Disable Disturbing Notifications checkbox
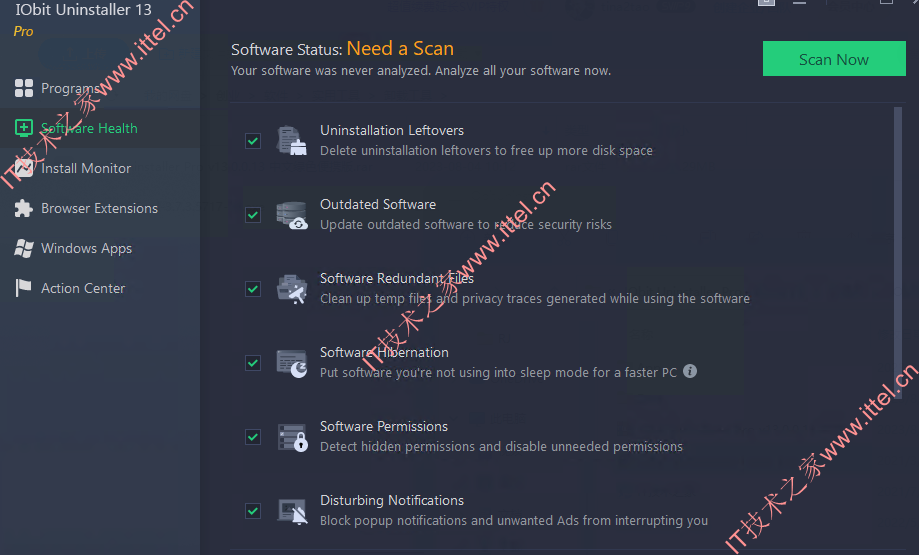Viewport: 919px width, 555px height. [x=253, y=510]
